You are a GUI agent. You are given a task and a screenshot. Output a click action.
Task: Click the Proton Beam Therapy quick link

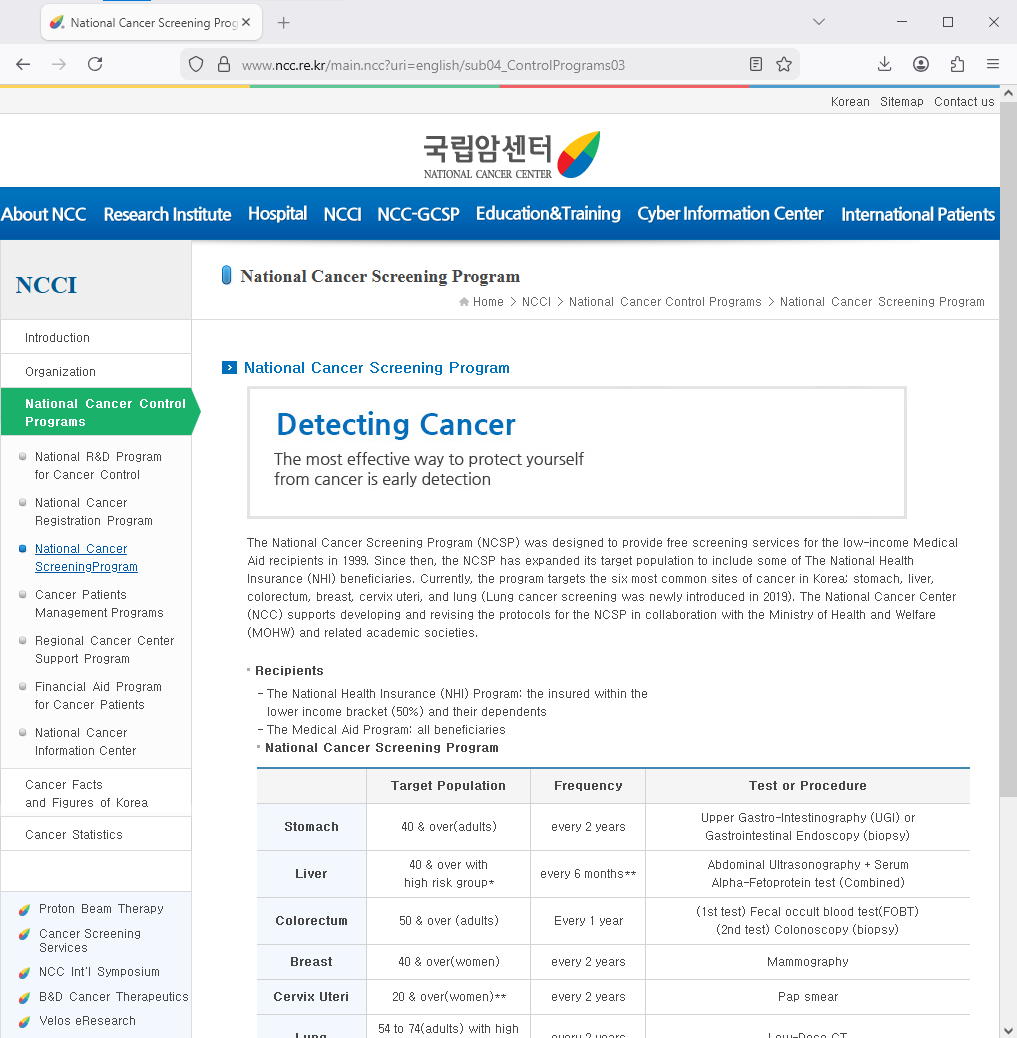coord(101,909)
